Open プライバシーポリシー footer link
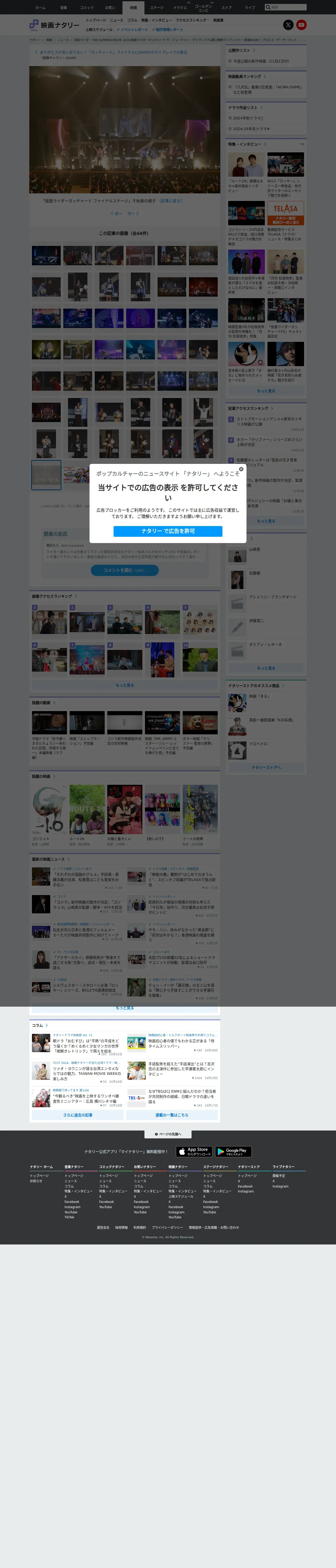336x1568 pixels. pos(168,1227)
